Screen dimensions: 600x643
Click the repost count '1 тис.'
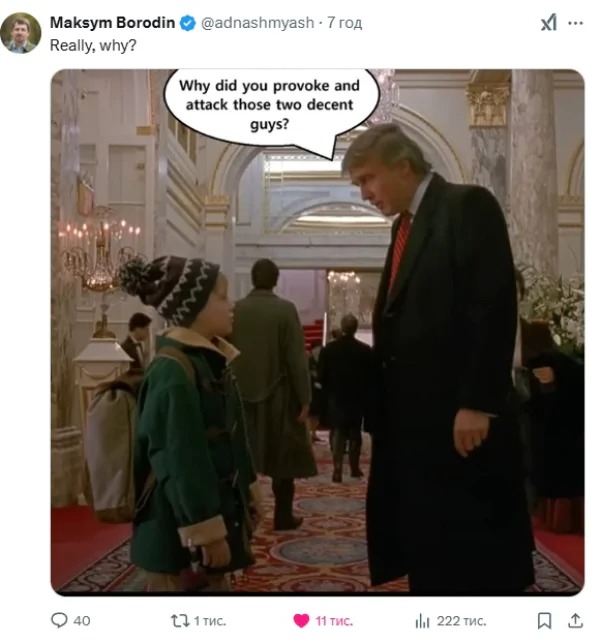(210, 621)
